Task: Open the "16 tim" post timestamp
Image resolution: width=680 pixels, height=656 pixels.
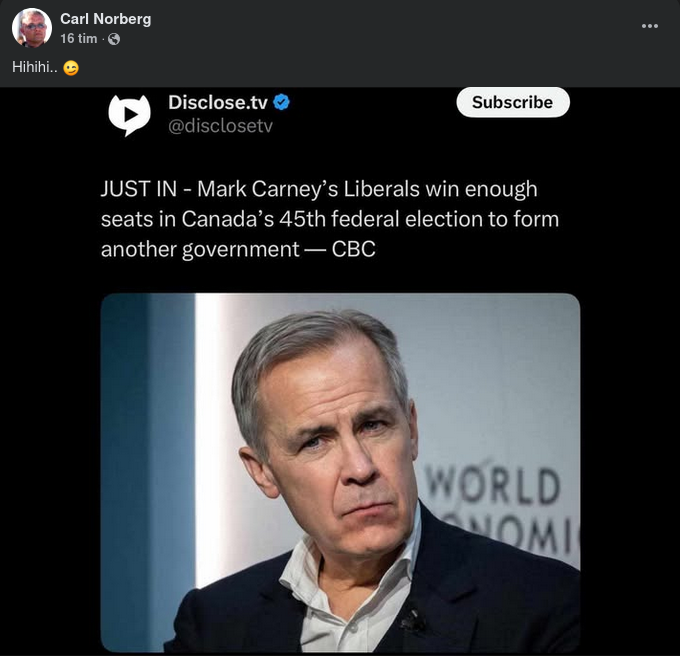Action: pos(78,39)
